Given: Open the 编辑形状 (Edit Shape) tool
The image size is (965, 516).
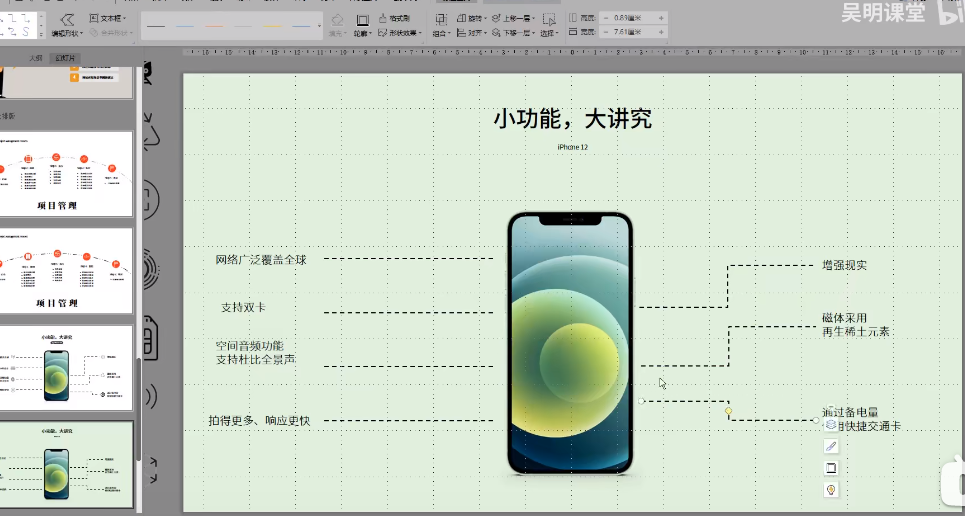Looking at the screenshot, I should (66, 25).
